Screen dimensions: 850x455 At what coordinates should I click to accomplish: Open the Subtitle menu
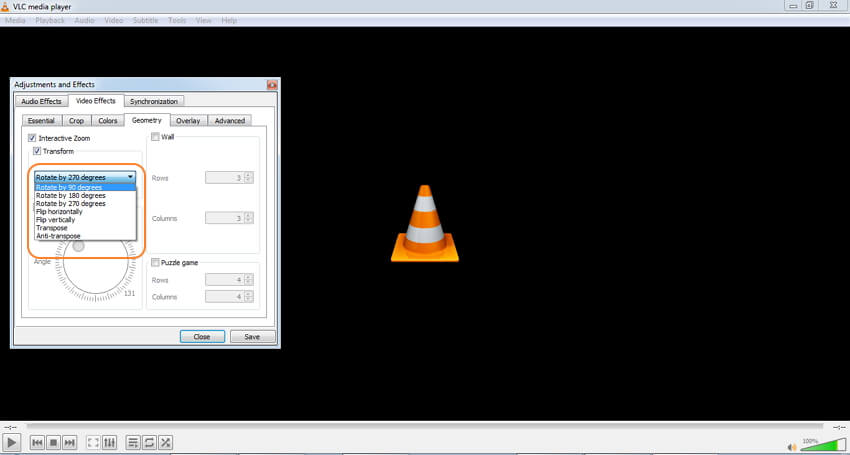[145, 21]
